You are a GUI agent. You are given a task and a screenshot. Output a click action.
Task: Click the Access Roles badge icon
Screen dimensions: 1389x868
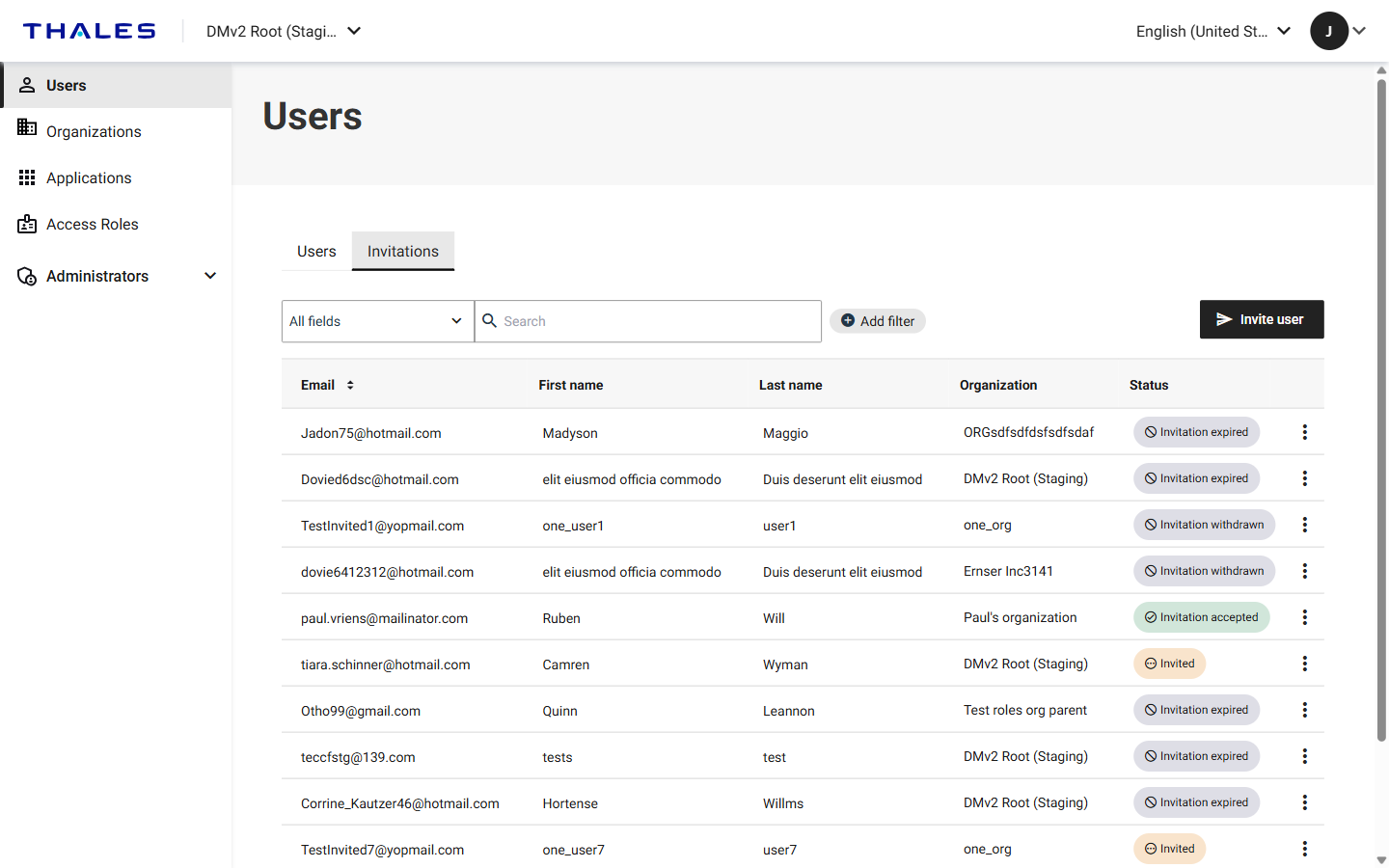(x=27, y=224)
